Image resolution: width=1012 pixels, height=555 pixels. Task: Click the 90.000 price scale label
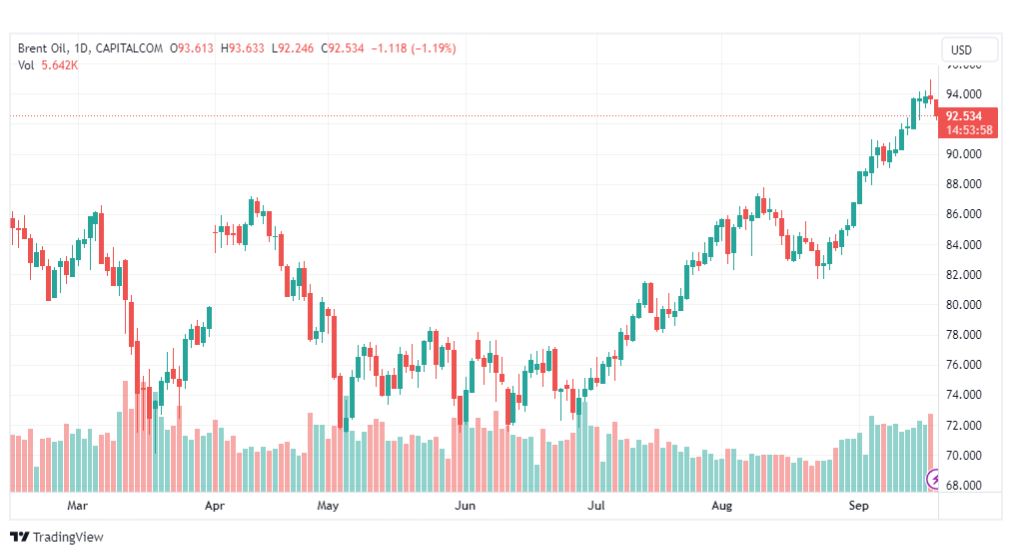pos(965,154)
